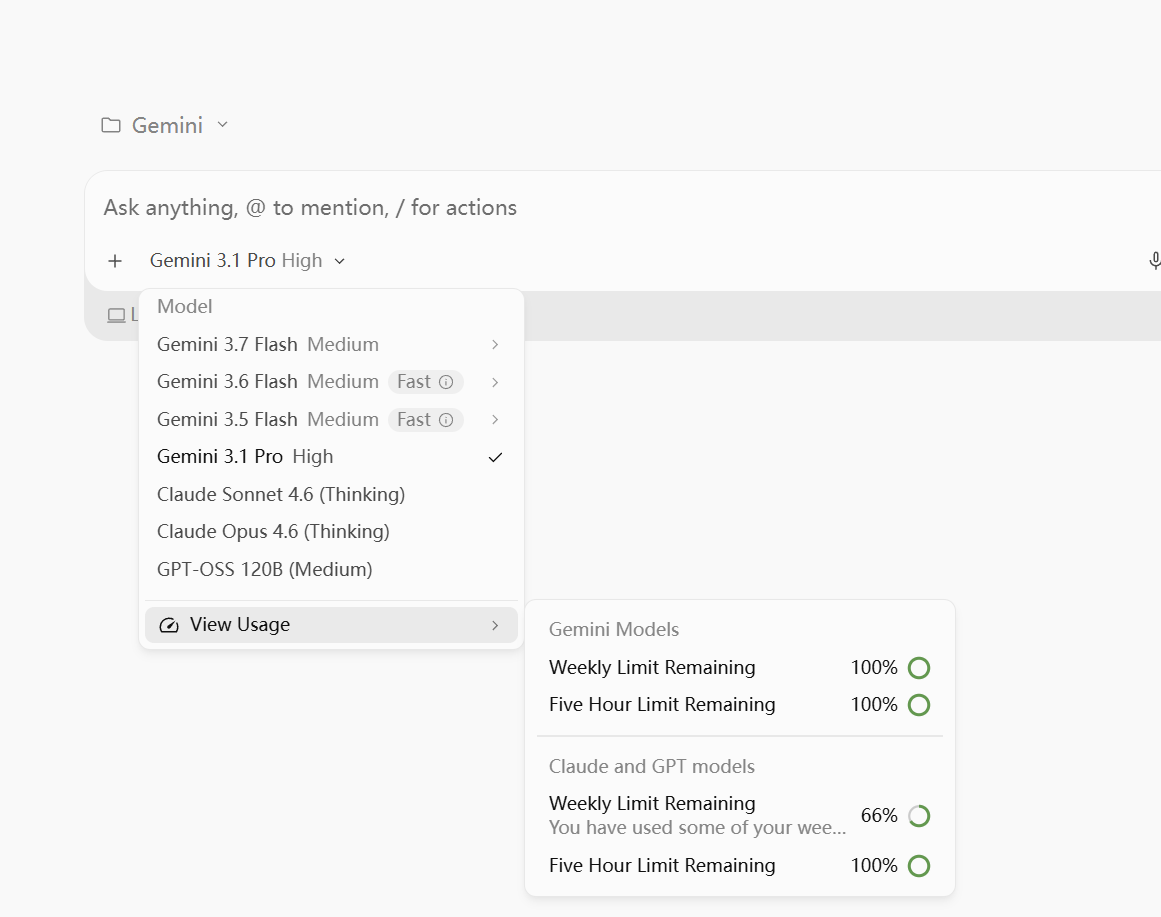This screenshot has height=917, width=1161.
Task: Expand Gemini 3.7 Flash submenu arrow
Action: pos(495,344)
